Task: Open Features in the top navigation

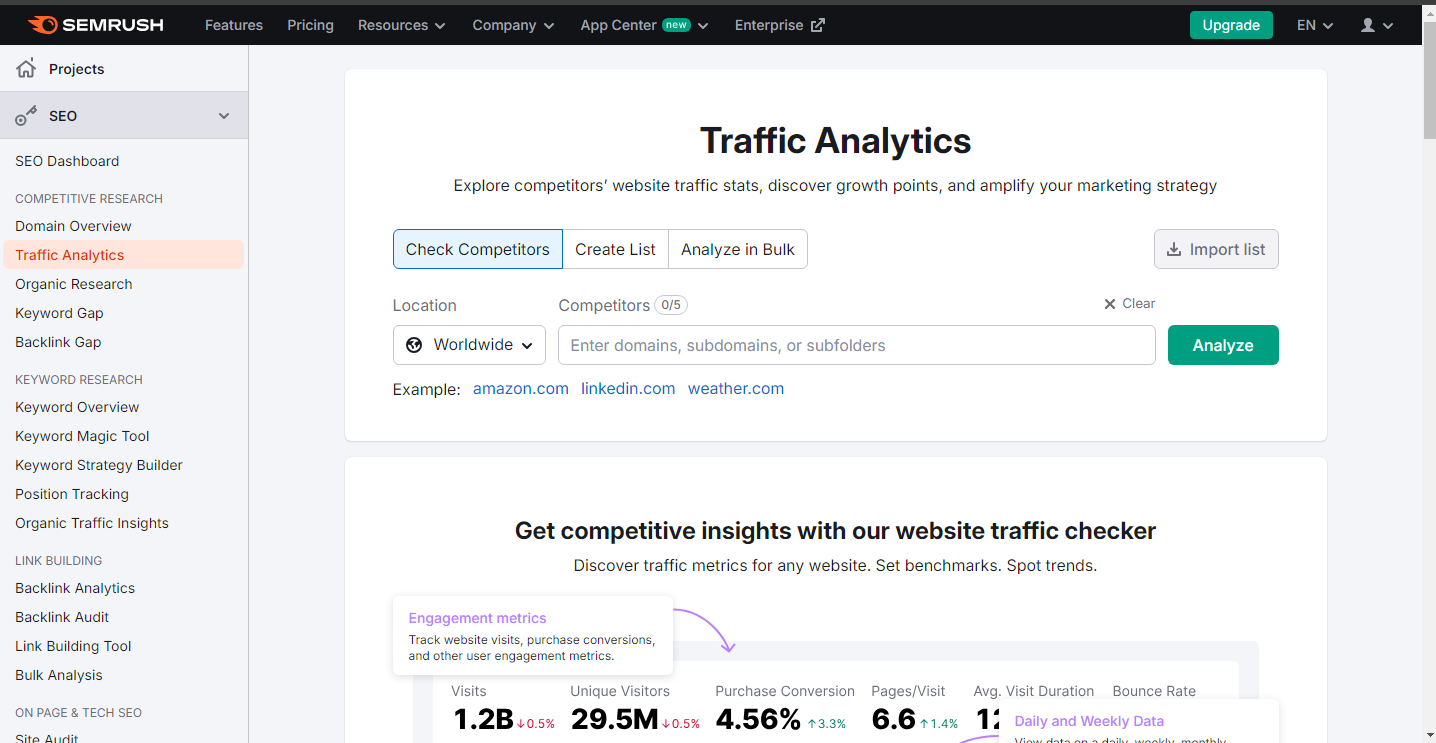Action: pos(234,25)
